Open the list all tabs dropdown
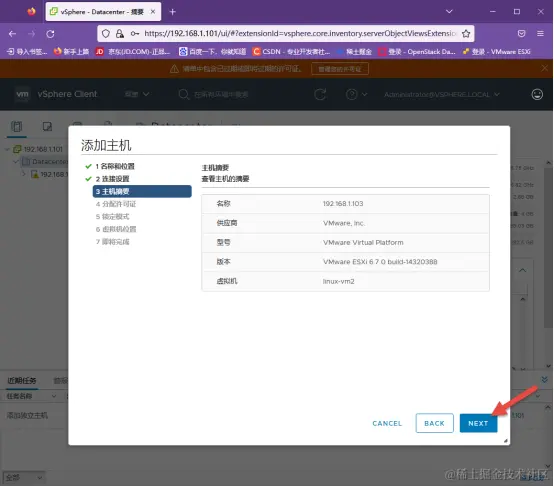This screenshot has width=554, height=486. click(449, 12)
